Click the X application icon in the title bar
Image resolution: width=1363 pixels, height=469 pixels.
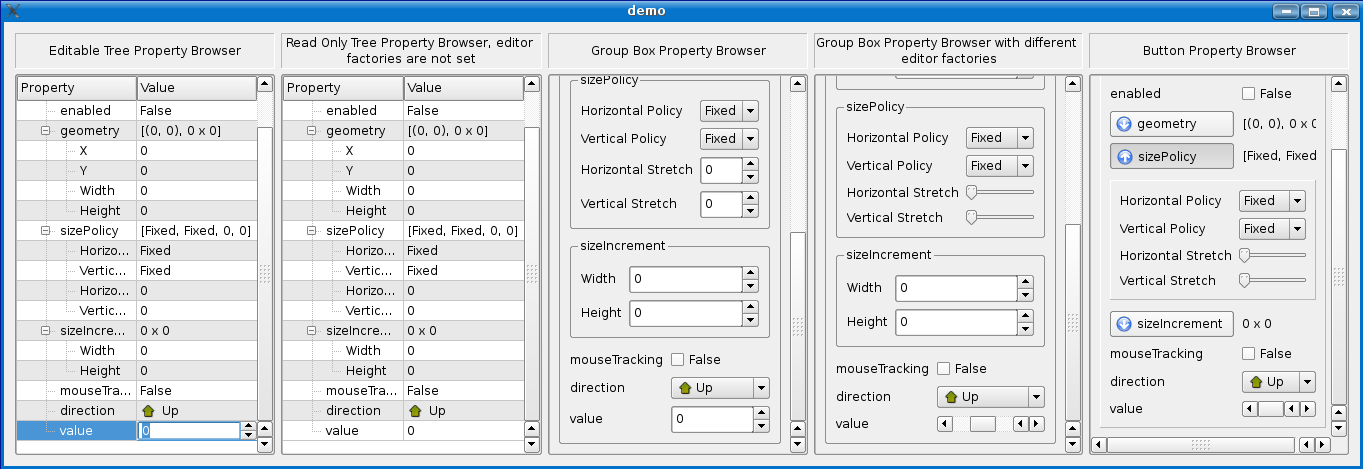click(13, 11)
